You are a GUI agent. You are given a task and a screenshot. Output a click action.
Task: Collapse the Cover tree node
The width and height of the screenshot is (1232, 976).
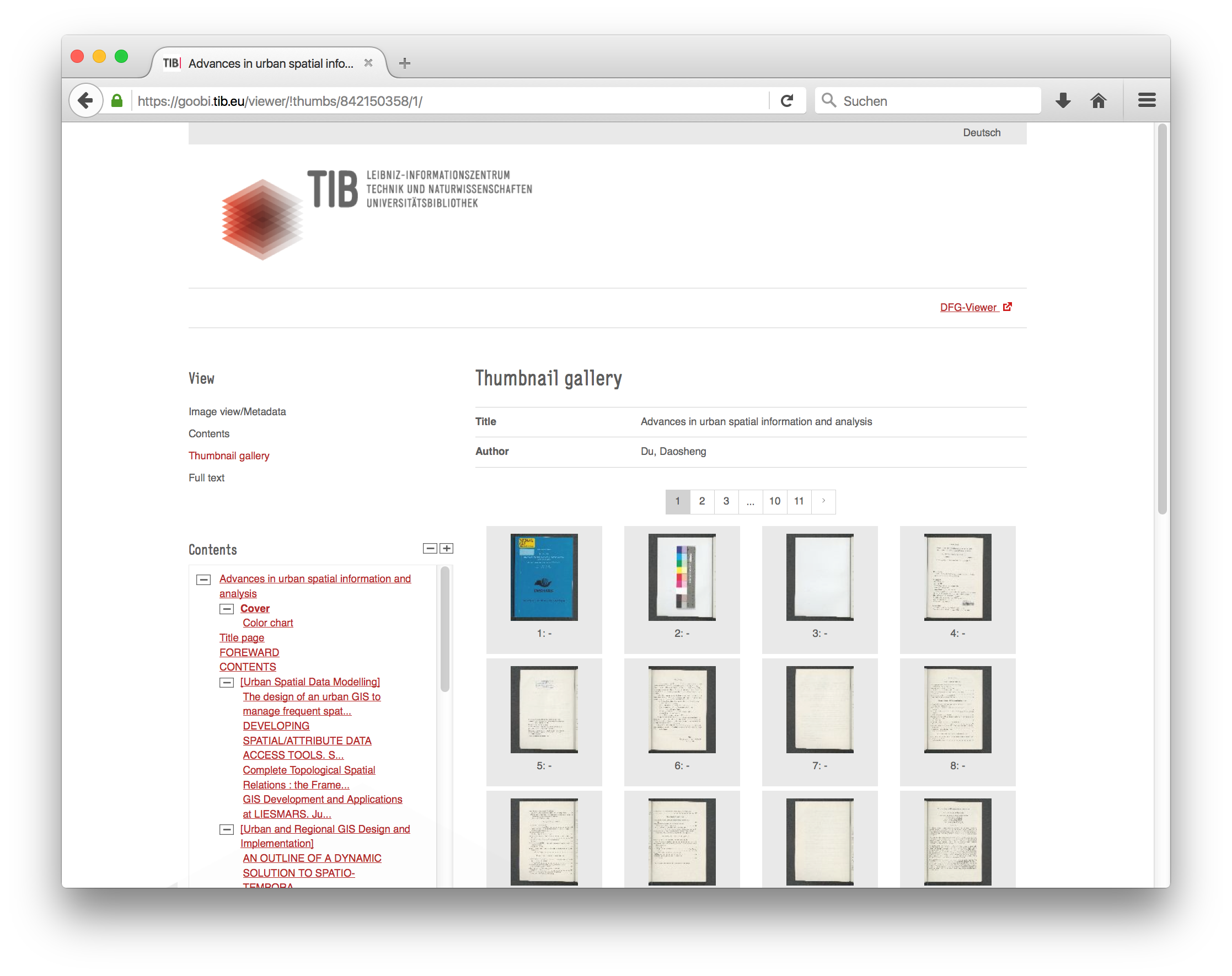click(x=227, y=609)
